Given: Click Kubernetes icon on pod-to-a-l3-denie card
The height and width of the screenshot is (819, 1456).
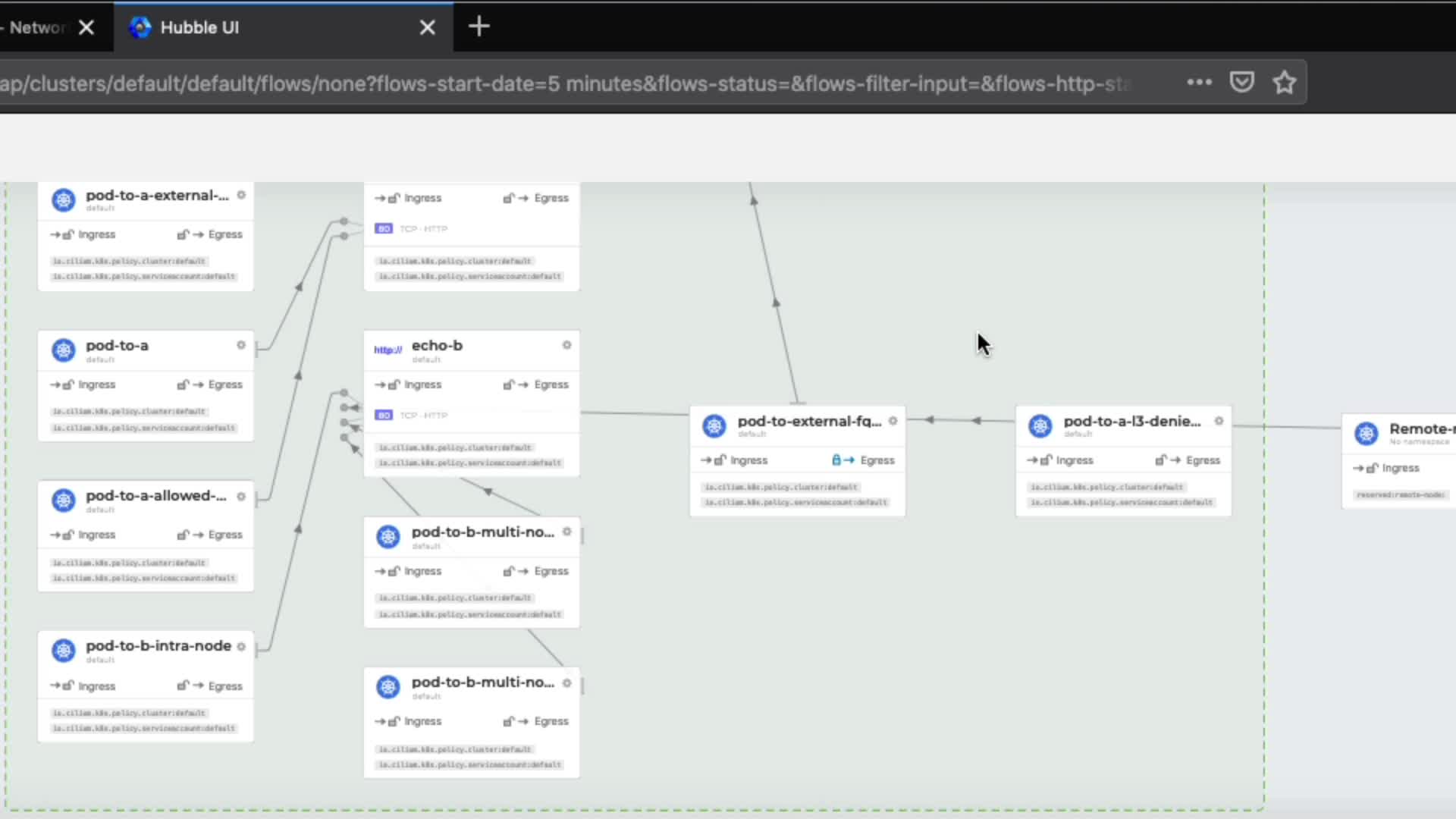Looking at the screenshot, I should click(1040, 425).
